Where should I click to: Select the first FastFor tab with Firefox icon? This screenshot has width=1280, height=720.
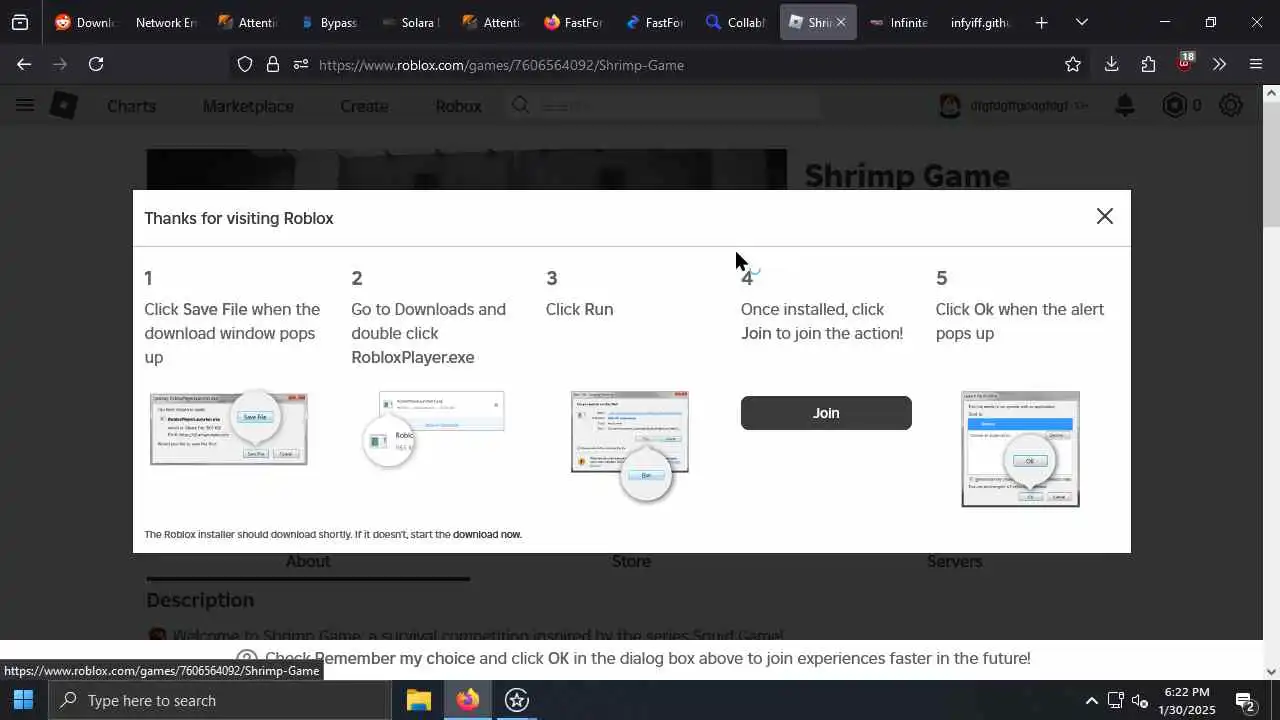pyautogui.click(x=573, y=22)
